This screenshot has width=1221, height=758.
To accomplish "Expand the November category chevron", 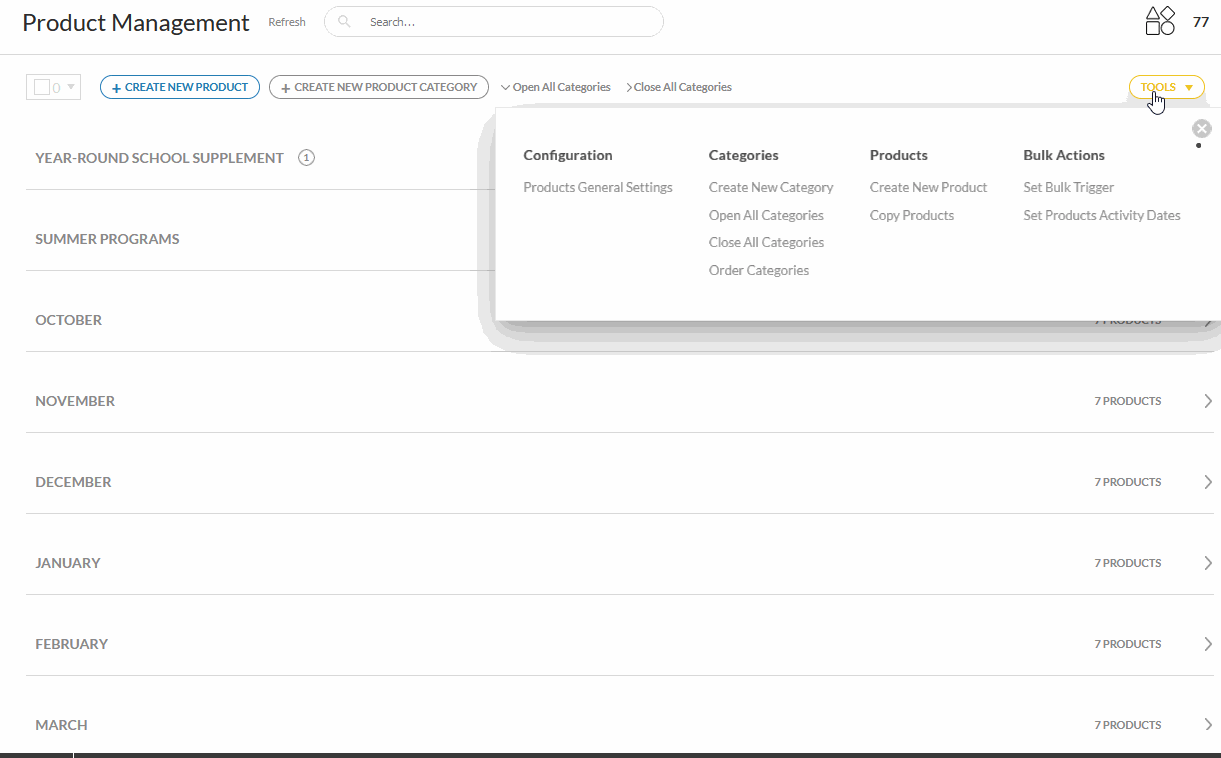I will point(1208,401).
